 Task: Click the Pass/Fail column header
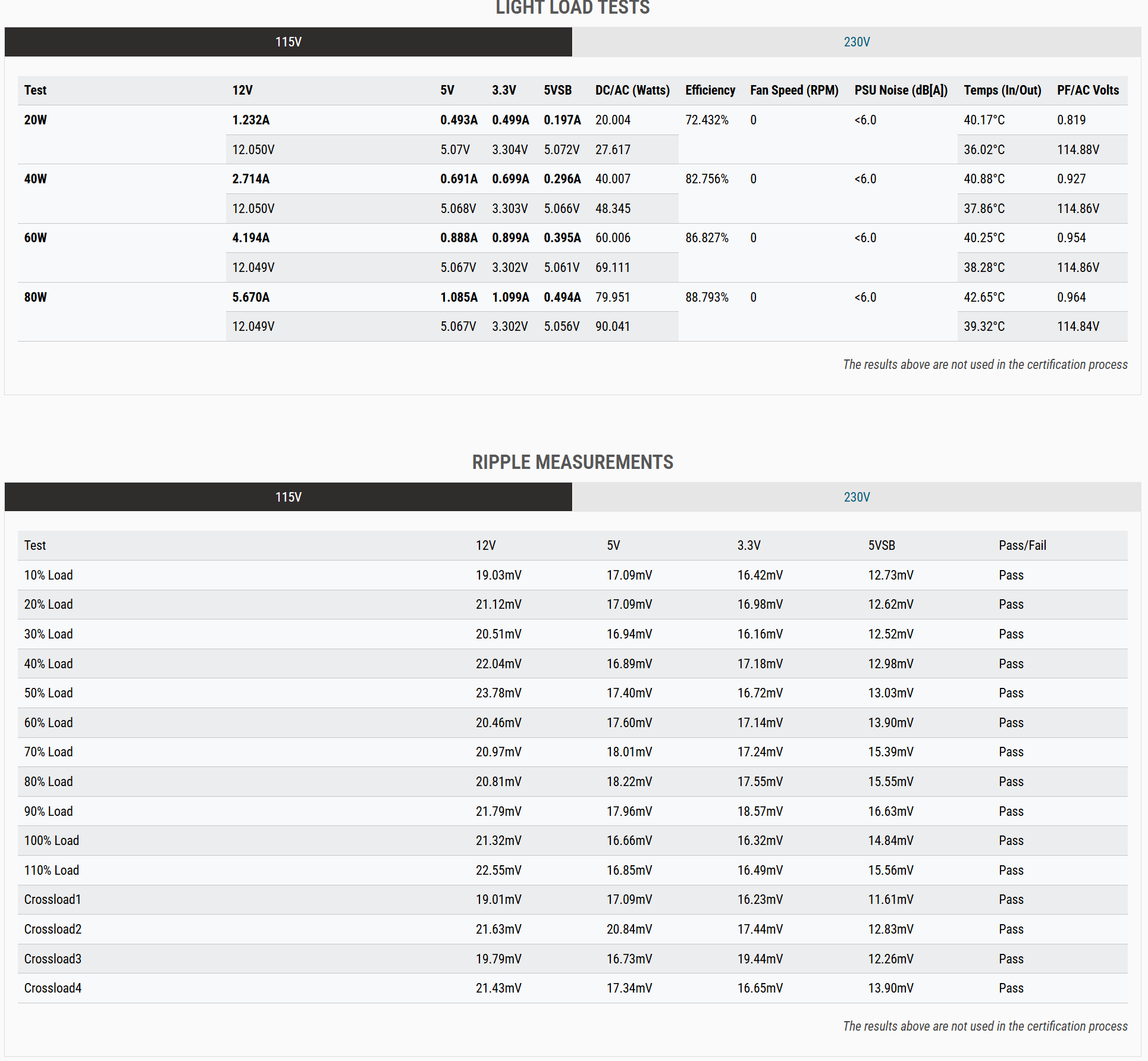(1022, 545)
